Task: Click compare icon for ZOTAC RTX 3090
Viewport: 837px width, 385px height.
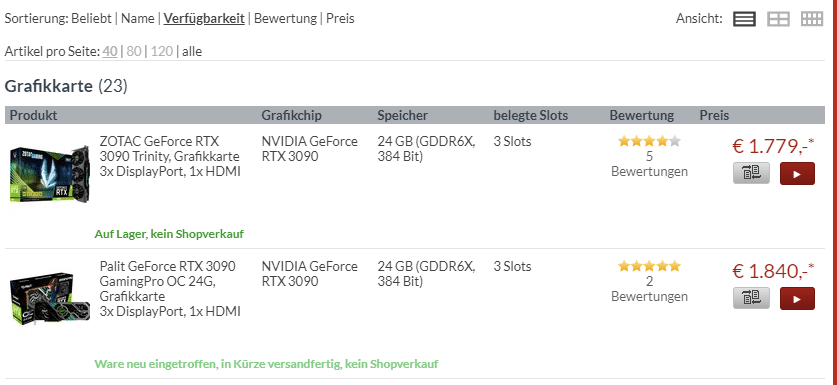Action: [752, 173]
